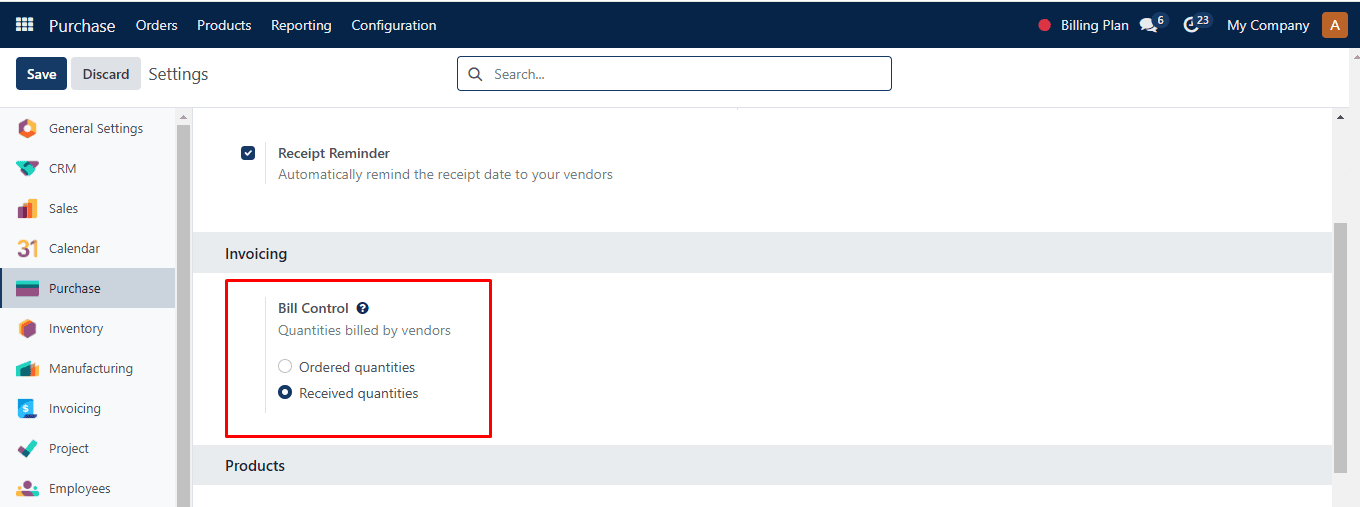Open the Products menu
Screen dimensions: 1360x507
coord(224,25)
